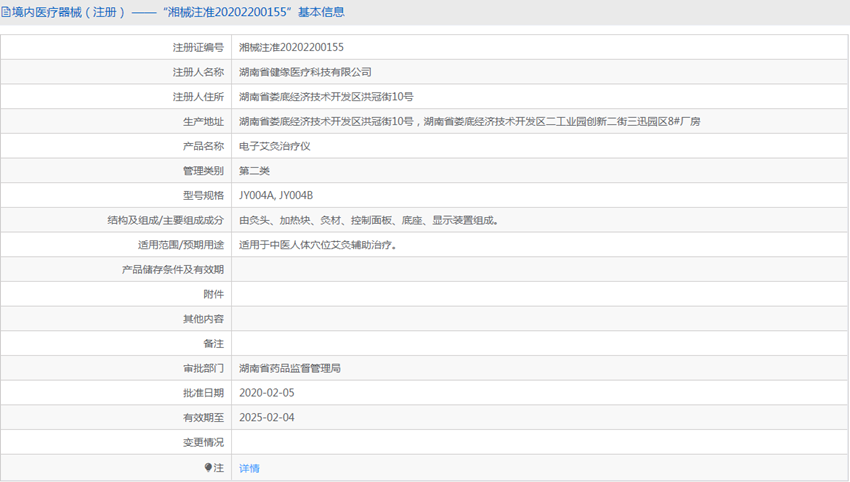Click the 生产地址 label
Screen dimensions: 850x482
(203, 121)
